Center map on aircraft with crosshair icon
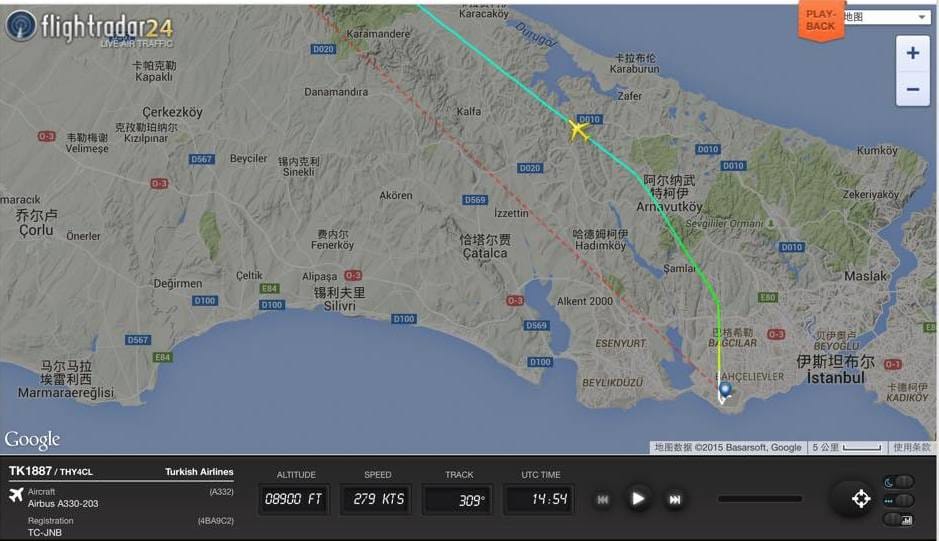Screen dimensions: 939x541 point(861,498)
